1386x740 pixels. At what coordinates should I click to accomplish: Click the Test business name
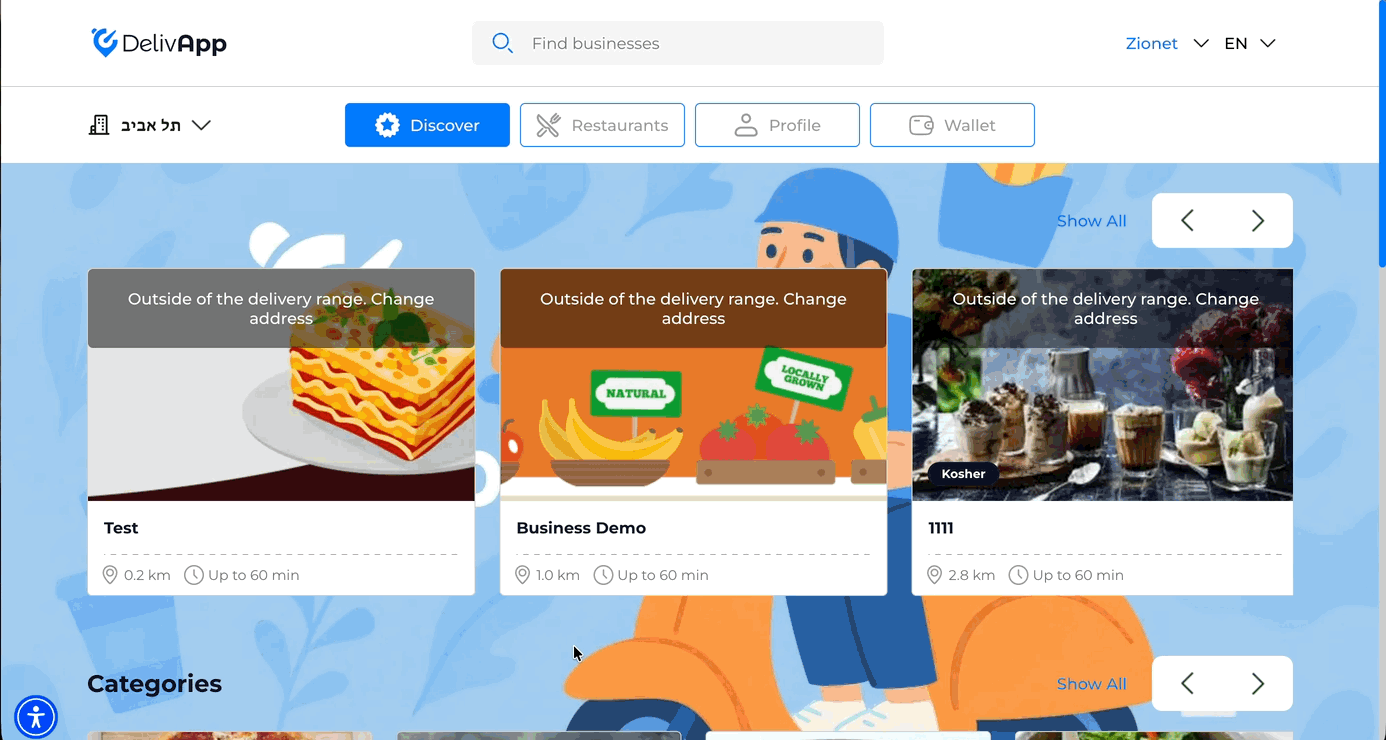pos(121,528)
